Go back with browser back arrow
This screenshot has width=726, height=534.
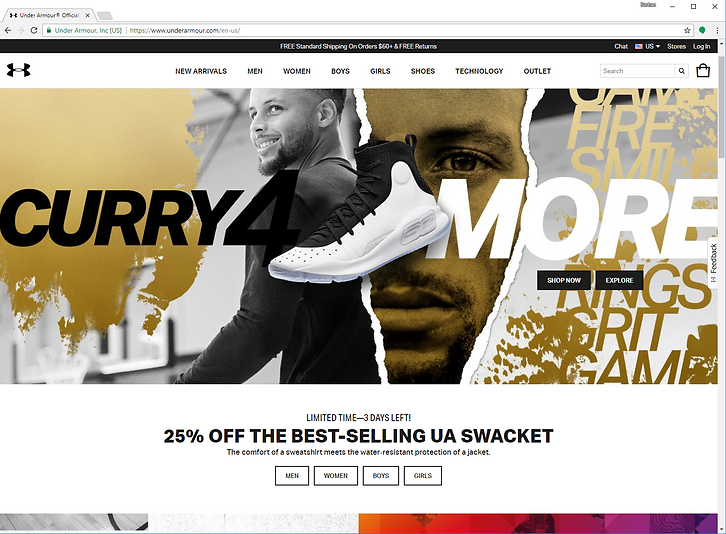[8, 30]
